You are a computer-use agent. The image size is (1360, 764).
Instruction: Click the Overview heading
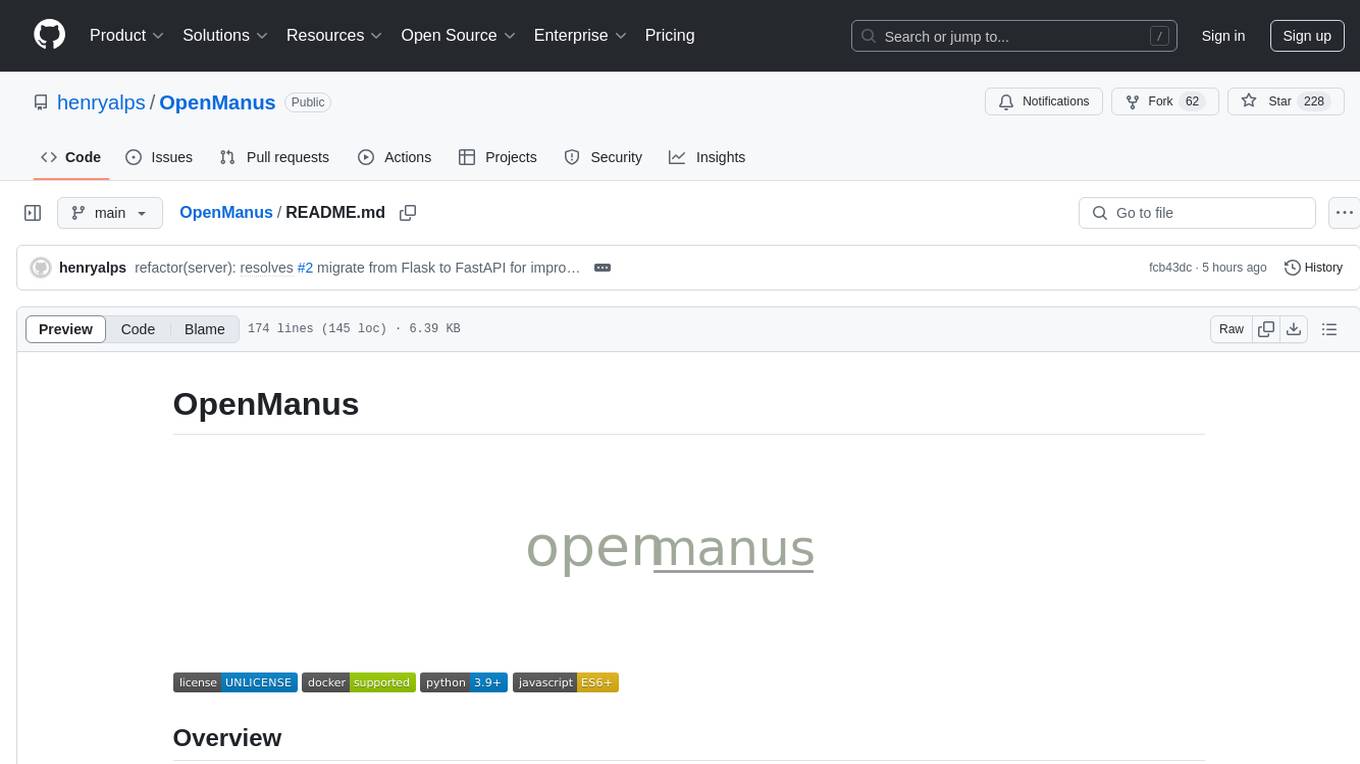(227, 738)
